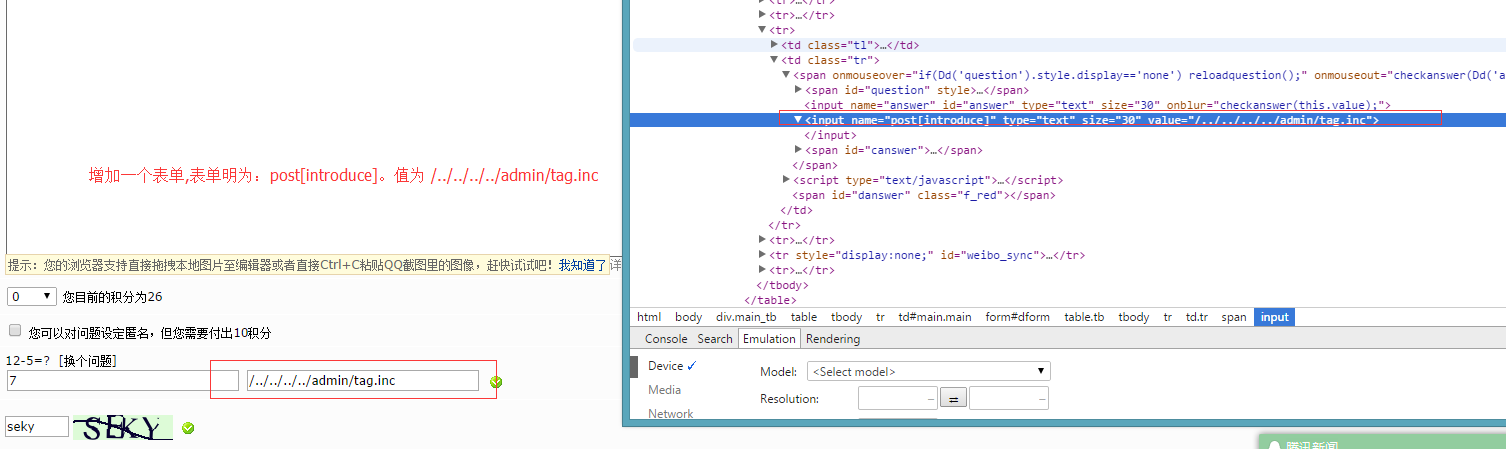
Task: Click the swap resolution dimensions button
Action: pos(953,399)
